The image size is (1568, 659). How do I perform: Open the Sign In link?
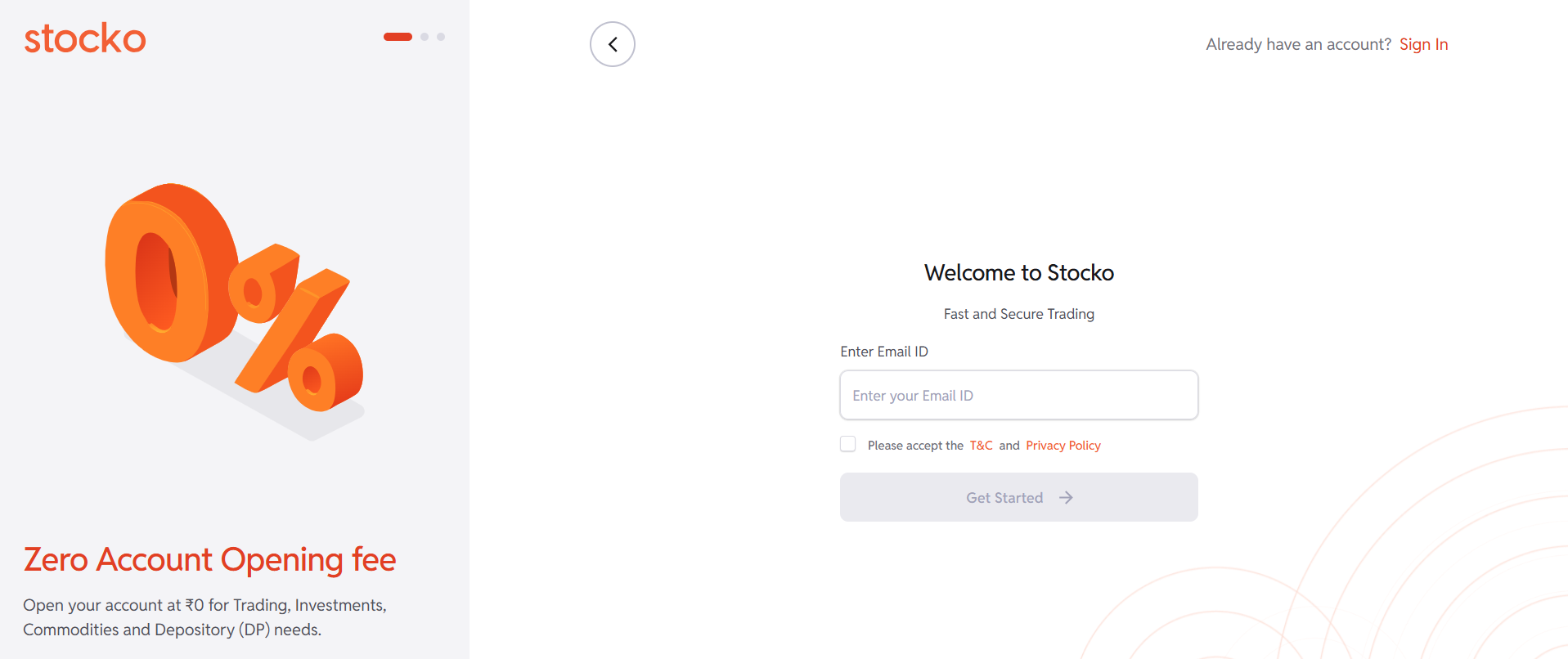(1423, 44)
